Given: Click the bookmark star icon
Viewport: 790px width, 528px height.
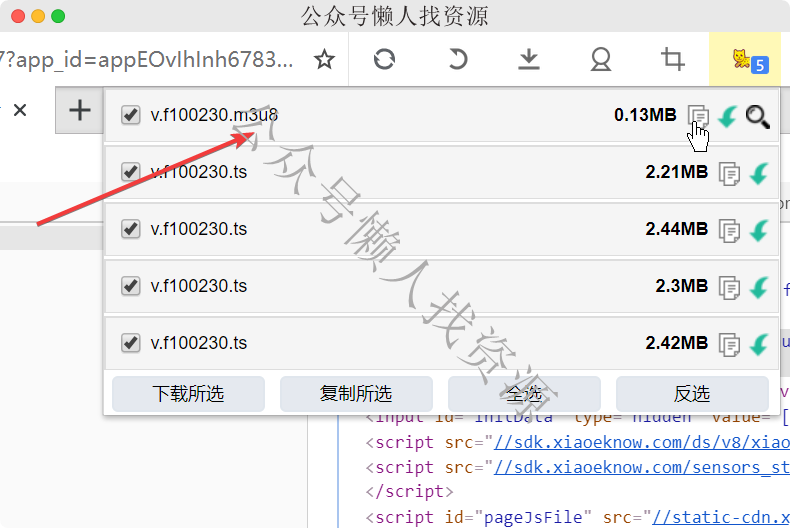Looking at the screenshot, I should [324, 59].
